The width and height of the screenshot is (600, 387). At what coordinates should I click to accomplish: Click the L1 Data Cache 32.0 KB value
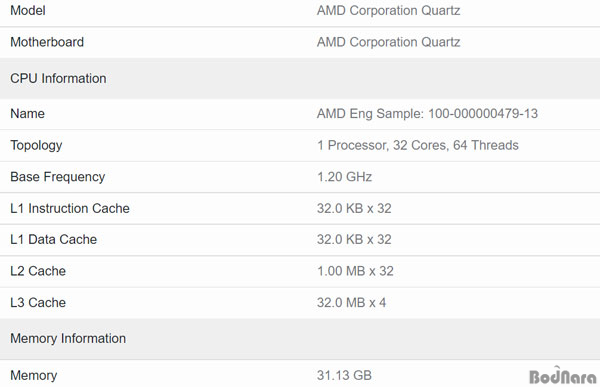354,239
